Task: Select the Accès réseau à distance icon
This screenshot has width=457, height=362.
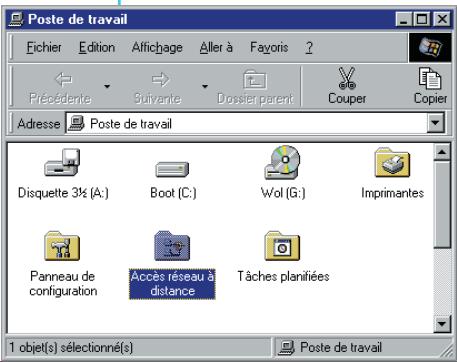Action: click(172, 246)
